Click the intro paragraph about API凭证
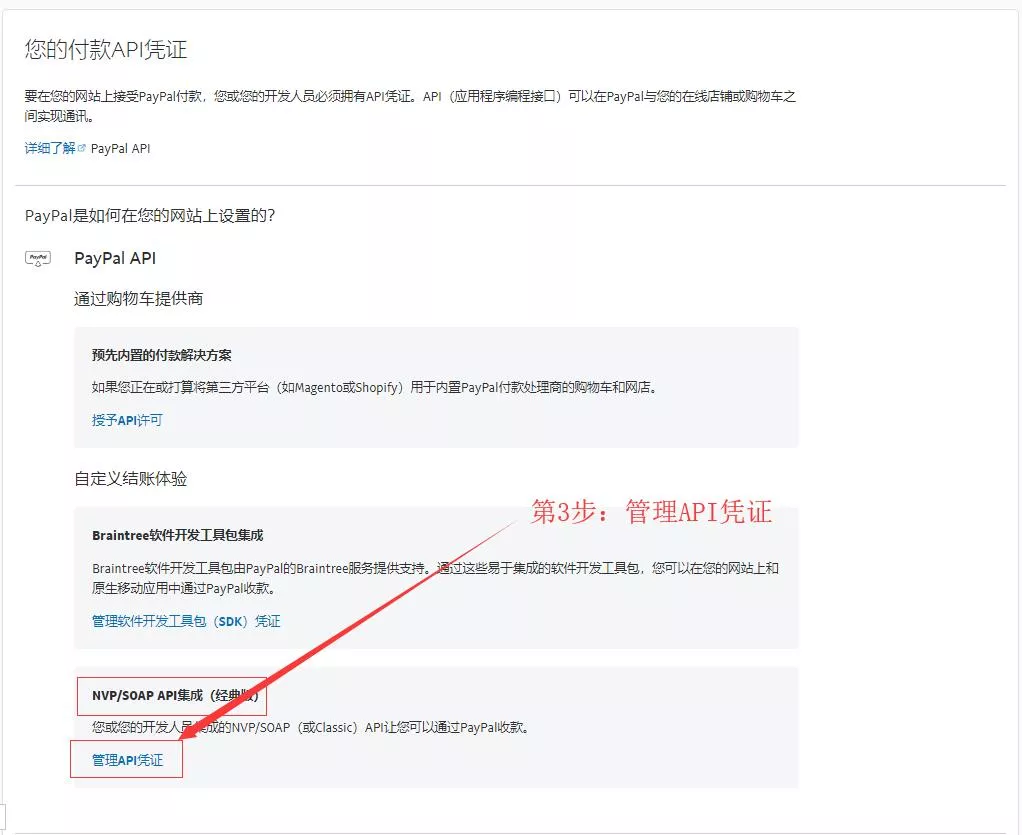Screen dimensions: 1022x835 point(410,106)
